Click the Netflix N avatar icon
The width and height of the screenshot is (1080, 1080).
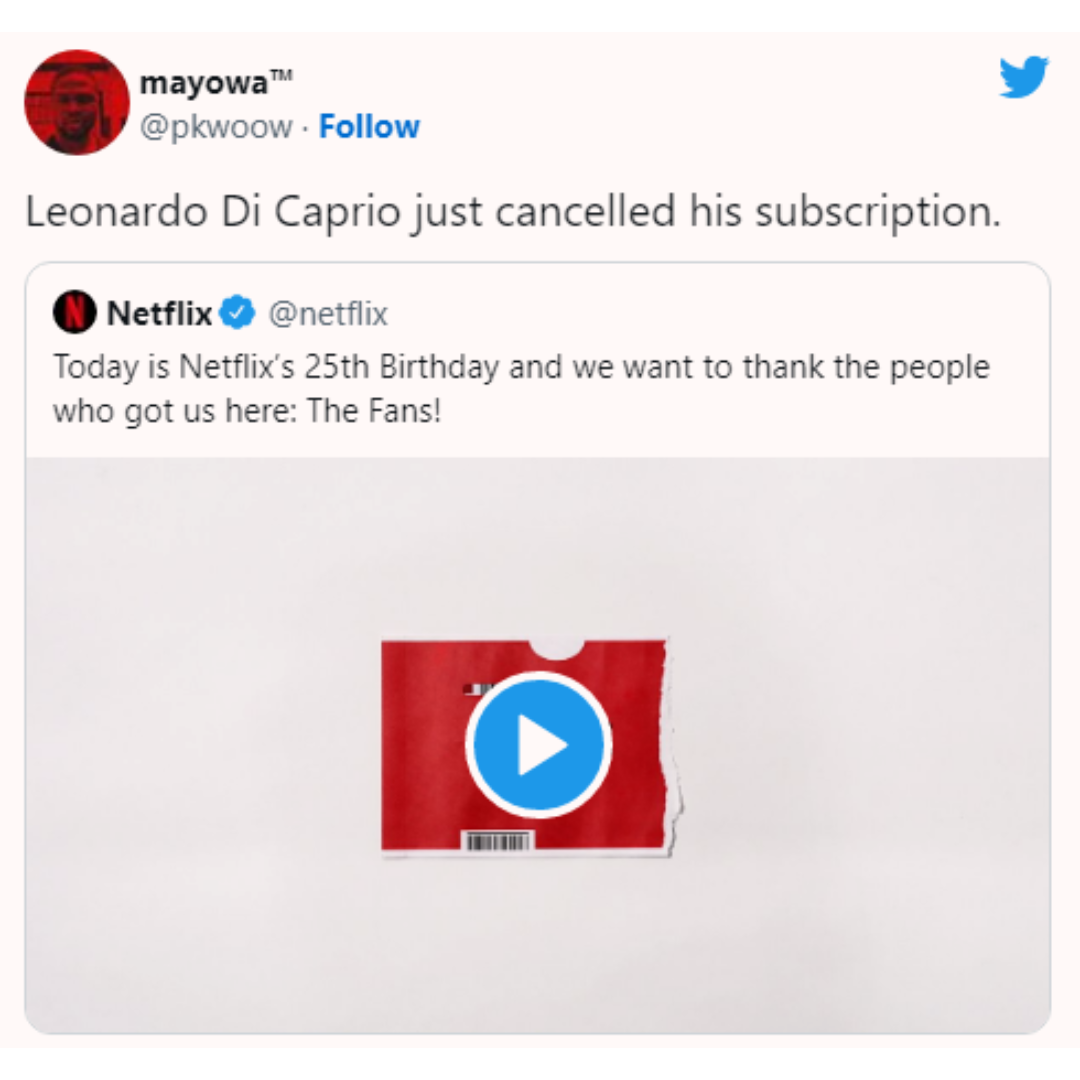pos(74,313)
